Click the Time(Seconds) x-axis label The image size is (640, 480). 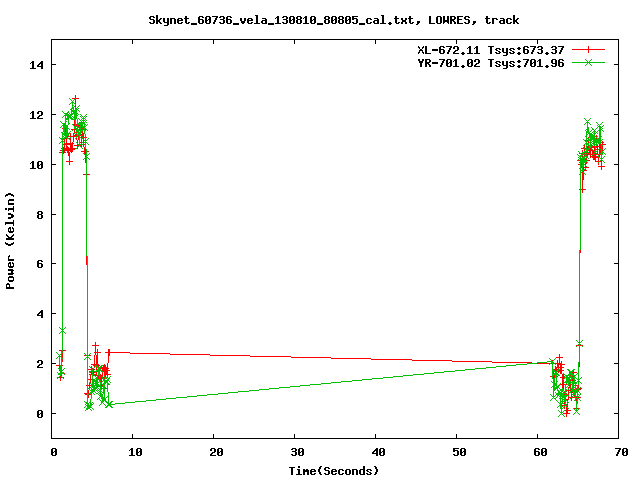click(334, 471)
